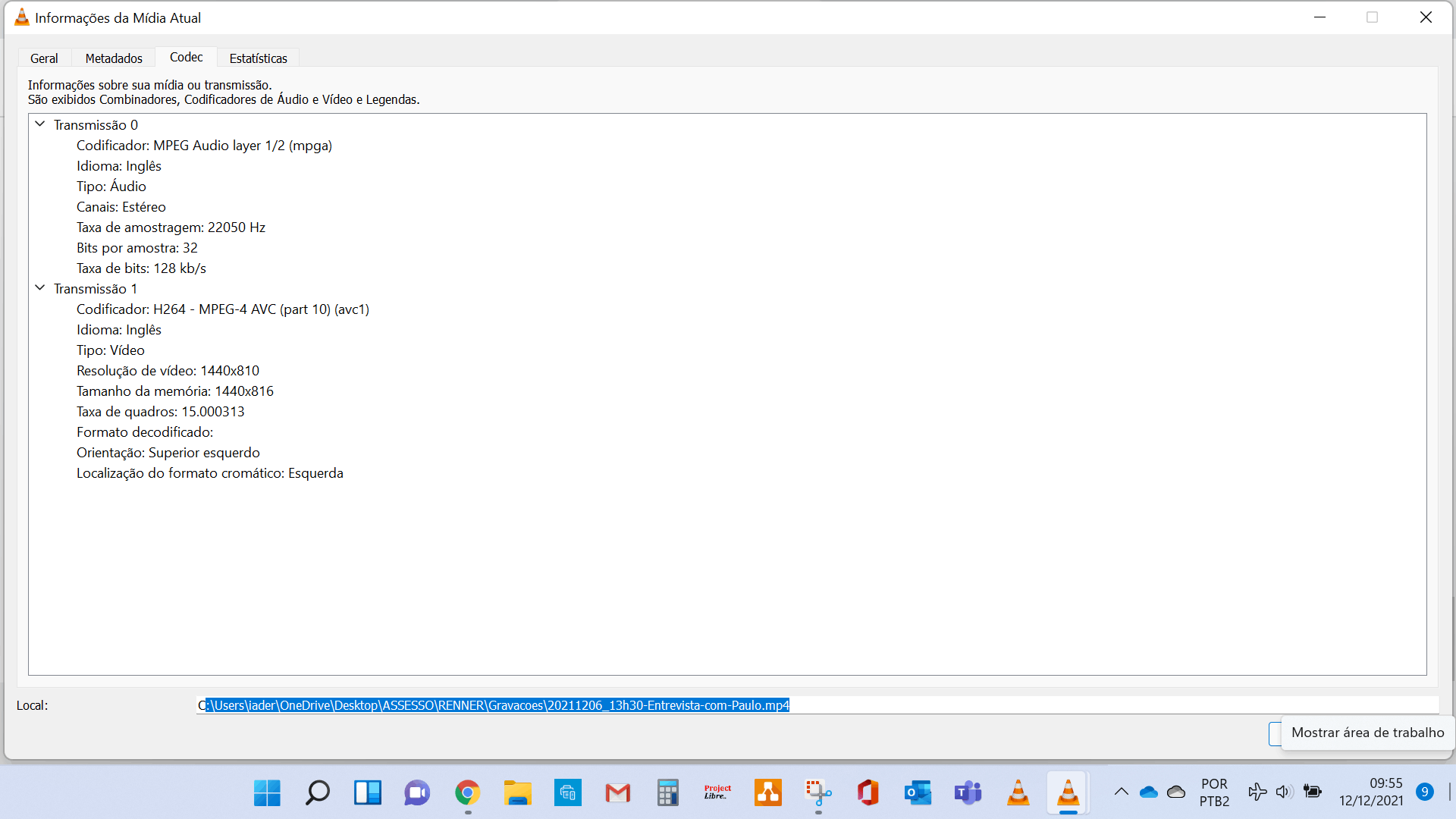This screenshot has width=1456, height=819.
Task: Open Outlook taskbar icon
Action: coord(918,793)
